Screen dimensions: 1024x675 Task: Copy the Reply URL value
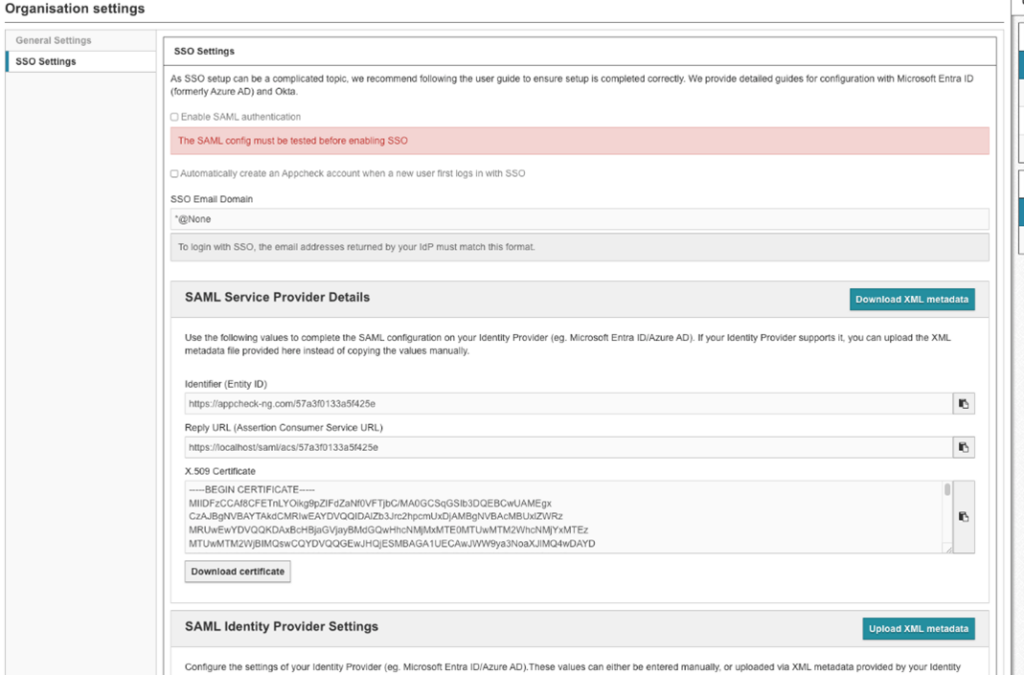click(963, 447)
